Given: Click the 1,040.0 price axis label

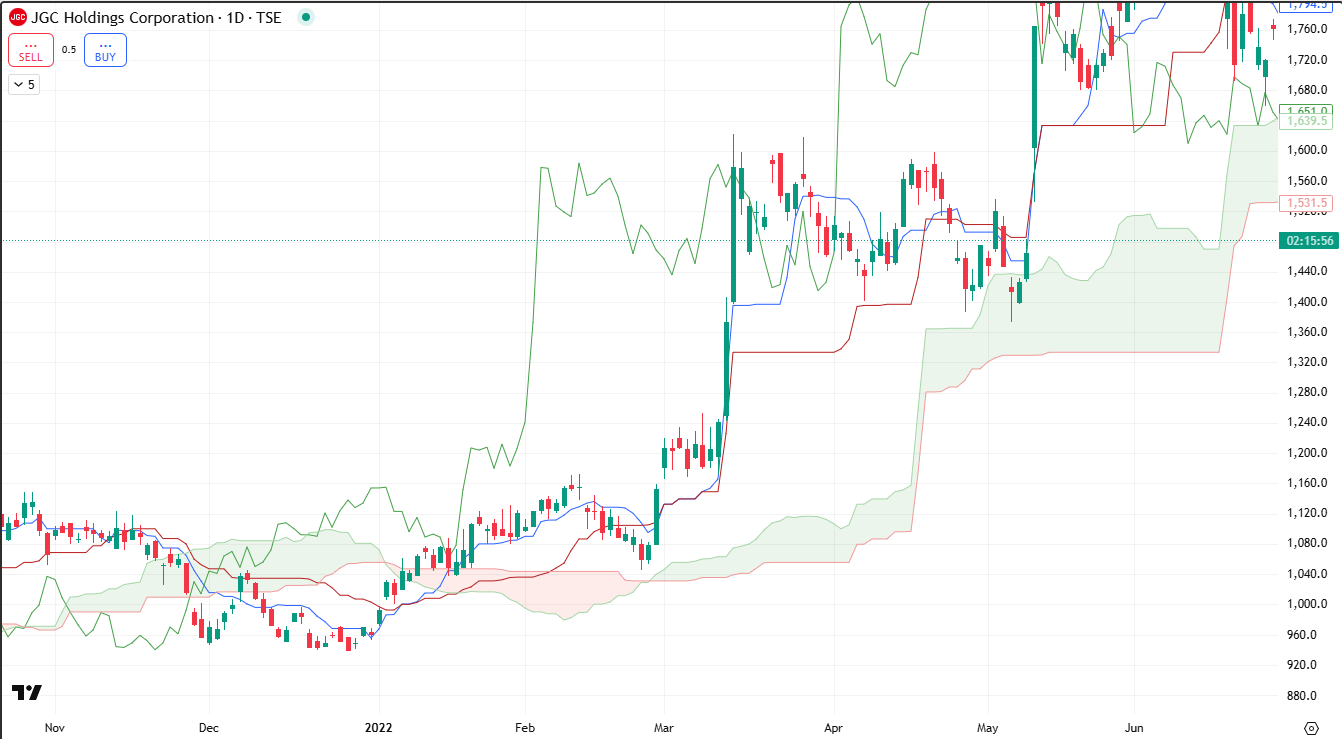Looking at the screenshot, I should tap(1307, 574).
